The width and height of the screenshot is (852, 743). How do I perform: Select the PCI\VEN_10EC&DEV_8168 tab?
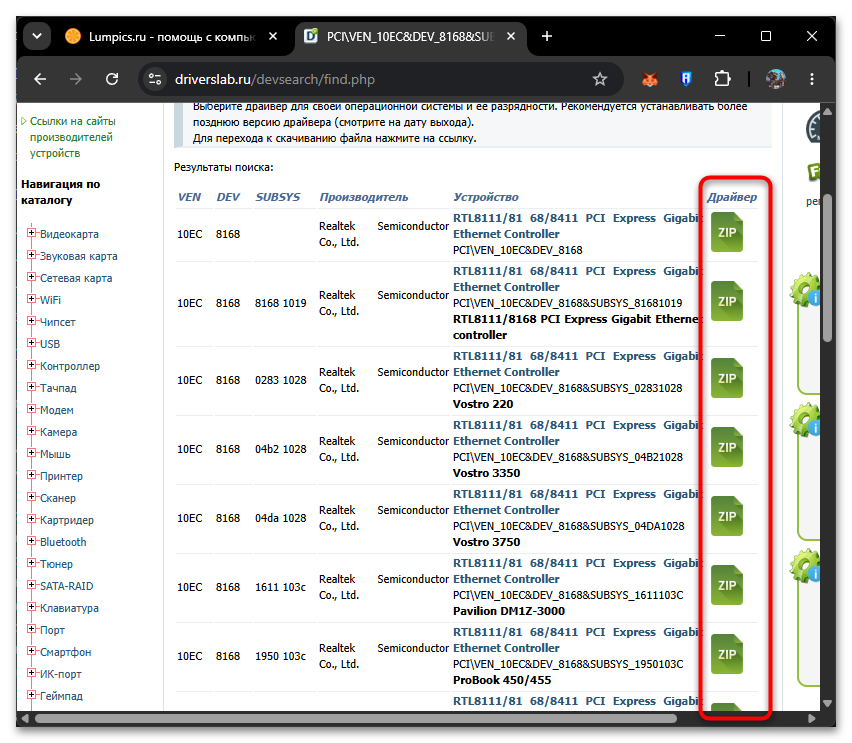coord(410,36)
